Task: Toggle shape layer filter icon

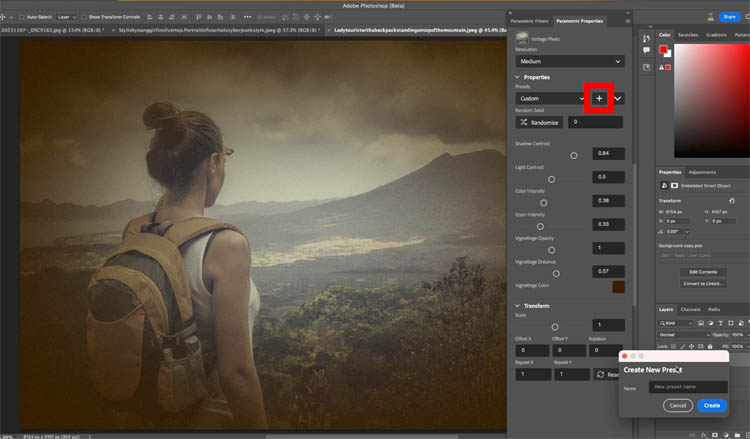Action: point(731,323)
